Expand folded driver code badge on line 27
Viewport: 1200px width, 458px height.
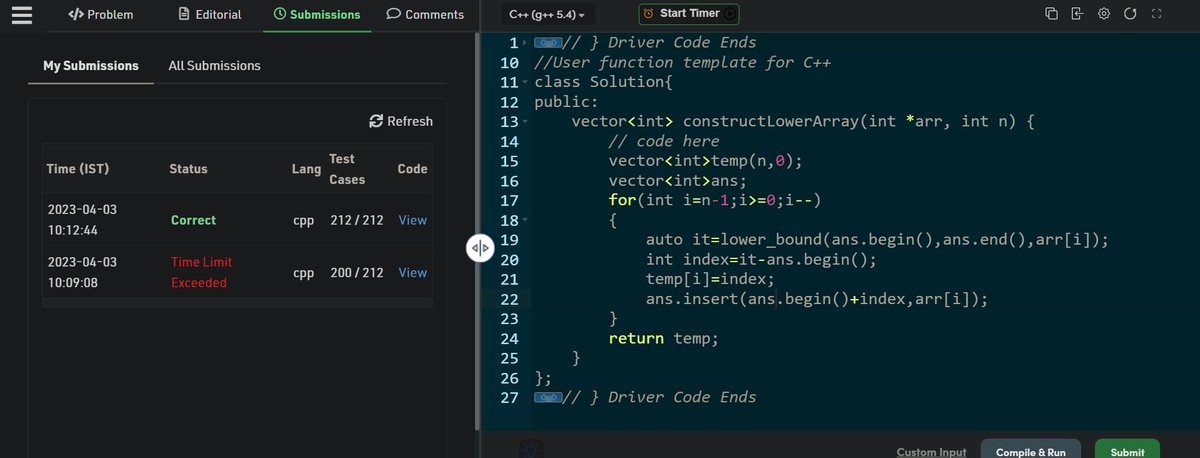[x=547, y=397]
